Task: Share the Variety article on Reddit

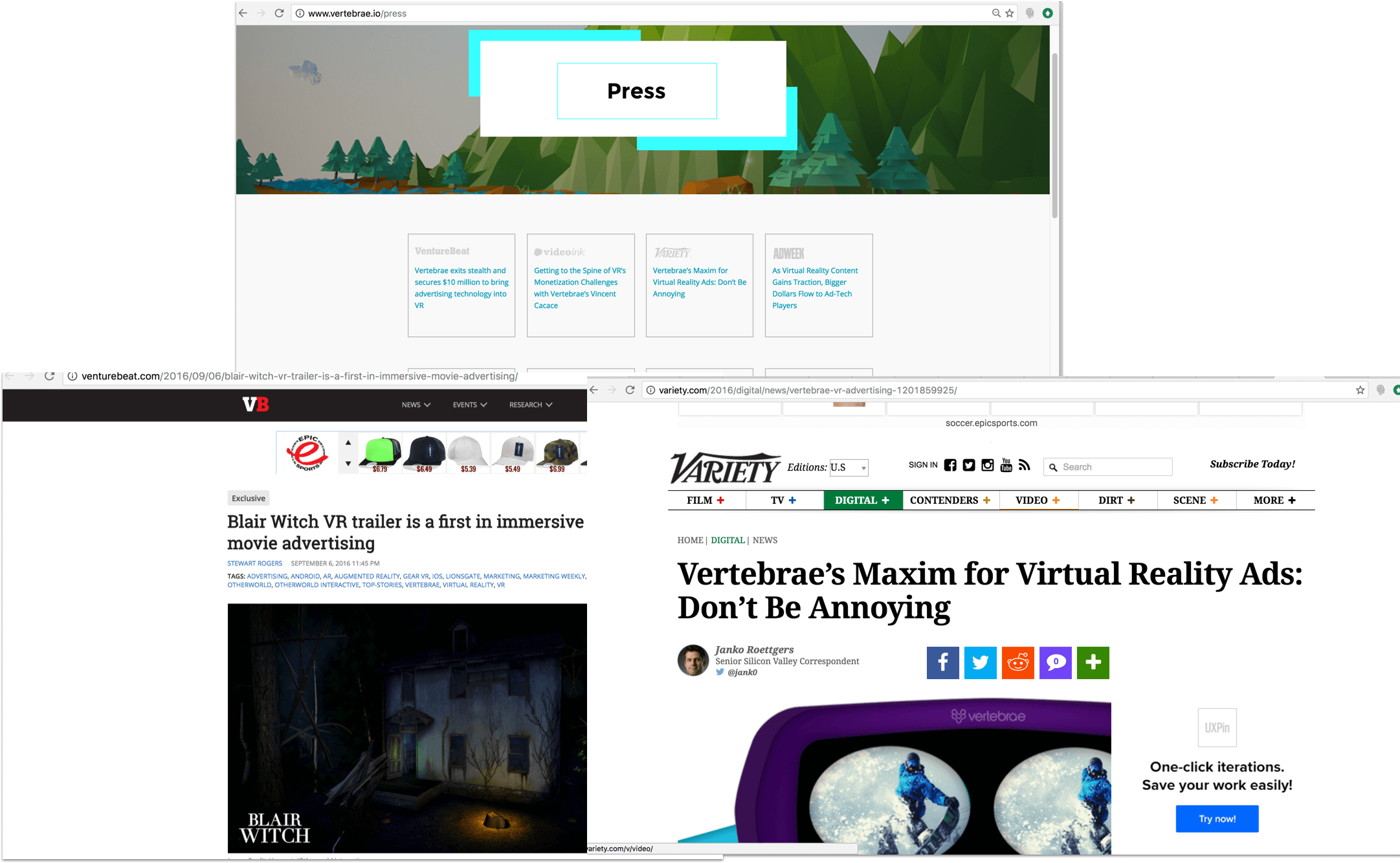Action: tap(1018, 662)
